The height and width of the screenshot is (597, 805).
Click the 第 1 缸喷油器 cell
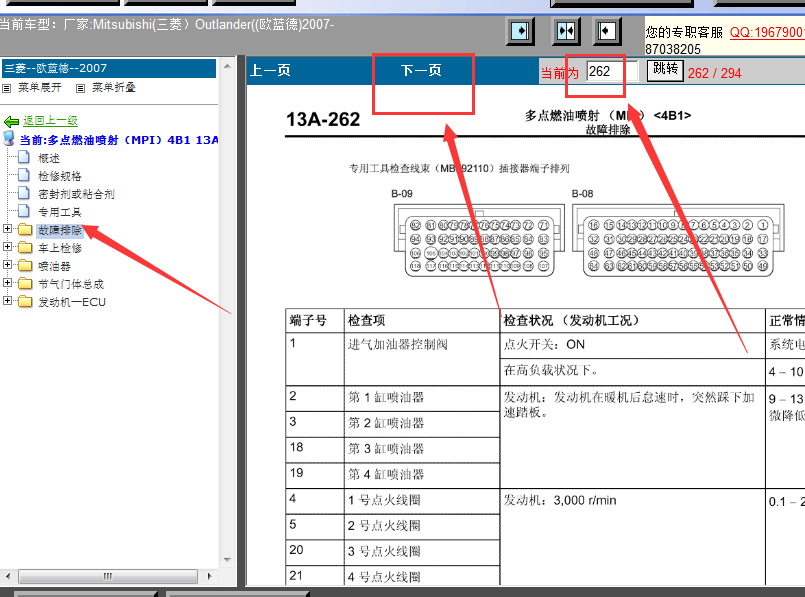(421, 398)
